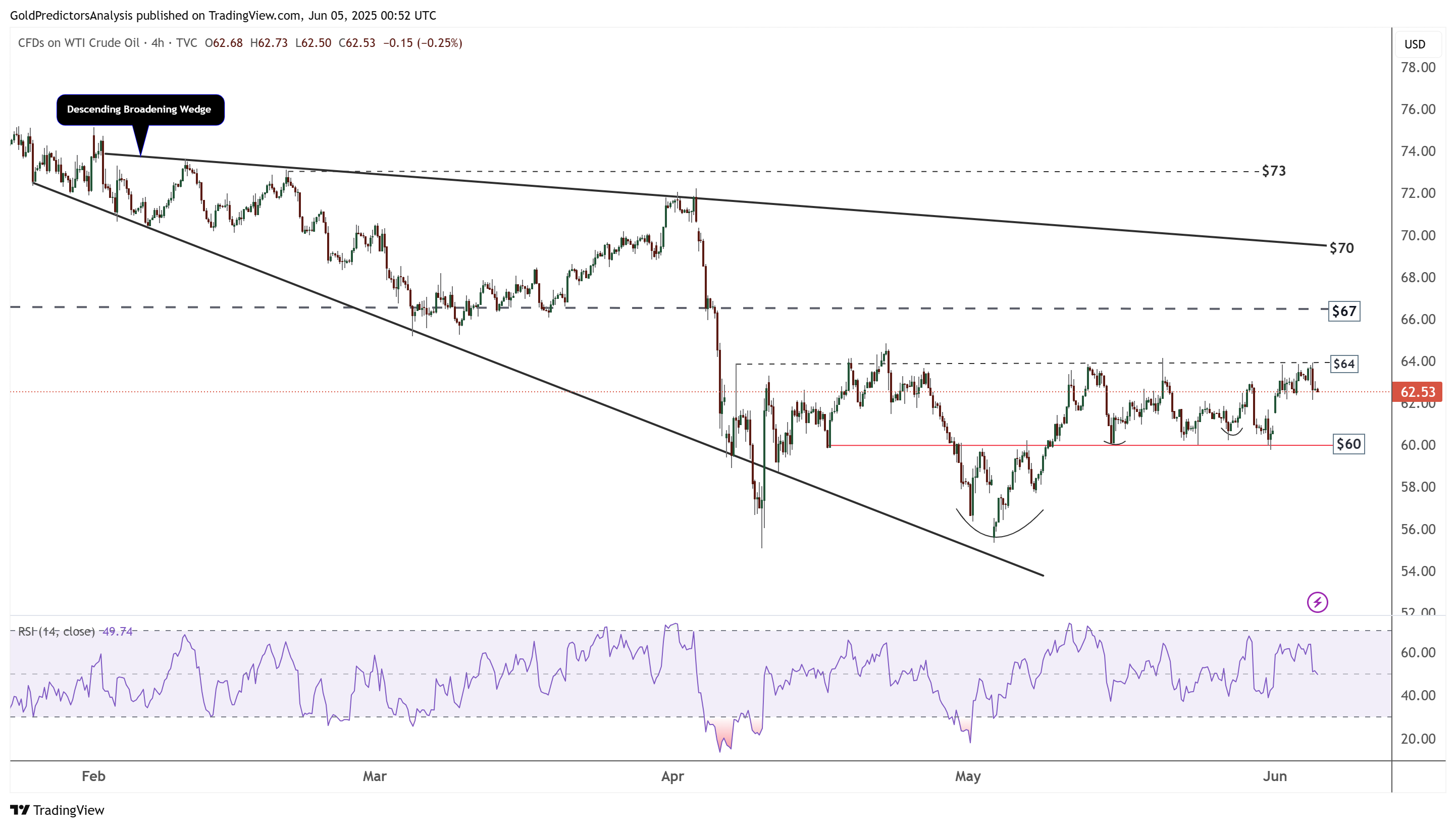This screenshot has height=828, width=1456.
Task: Click the $70 trendline label
Action: pos(1341,248)
